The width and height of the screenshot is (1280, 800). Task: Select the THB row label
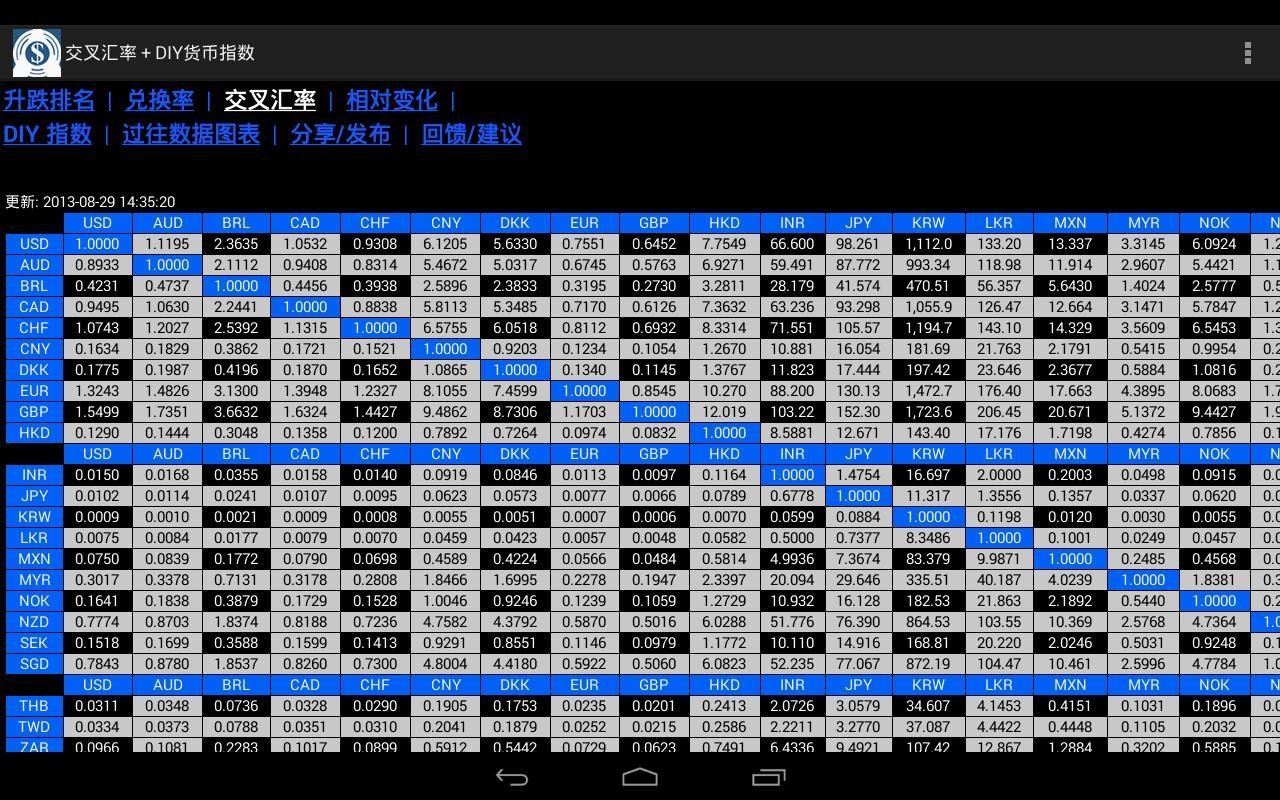pyautogui.click(x=33, y=706)
